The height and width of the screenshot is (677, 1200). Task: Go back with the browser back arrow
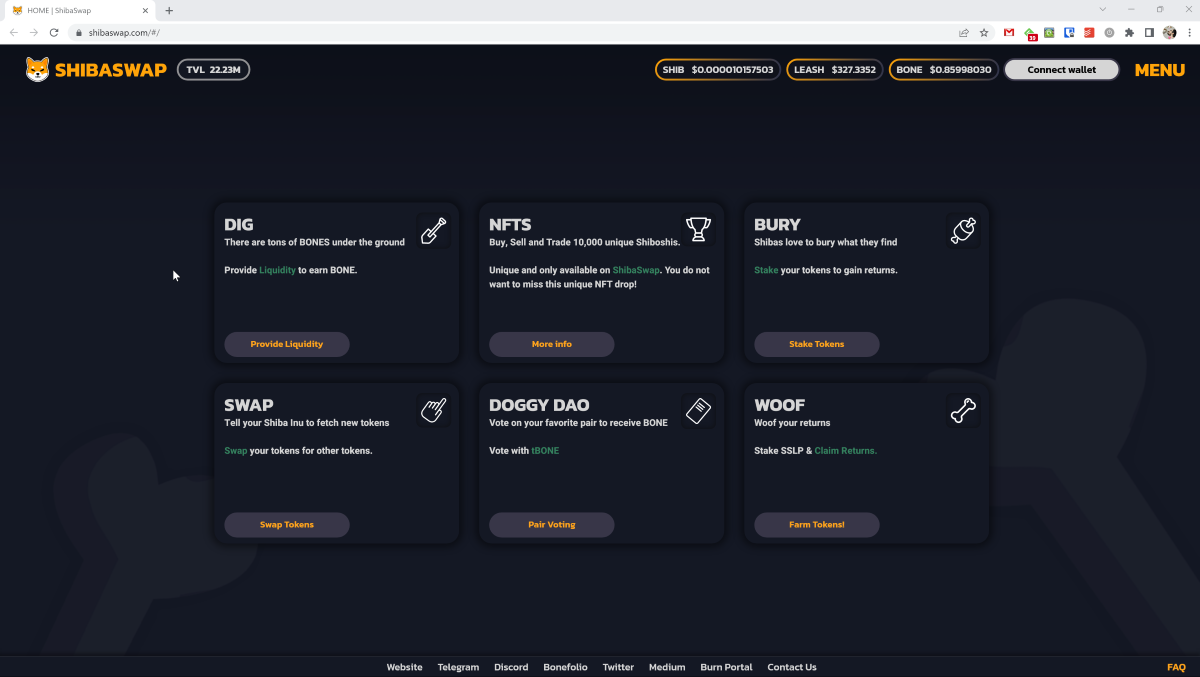pyautogui.click(x=14, y=32)
